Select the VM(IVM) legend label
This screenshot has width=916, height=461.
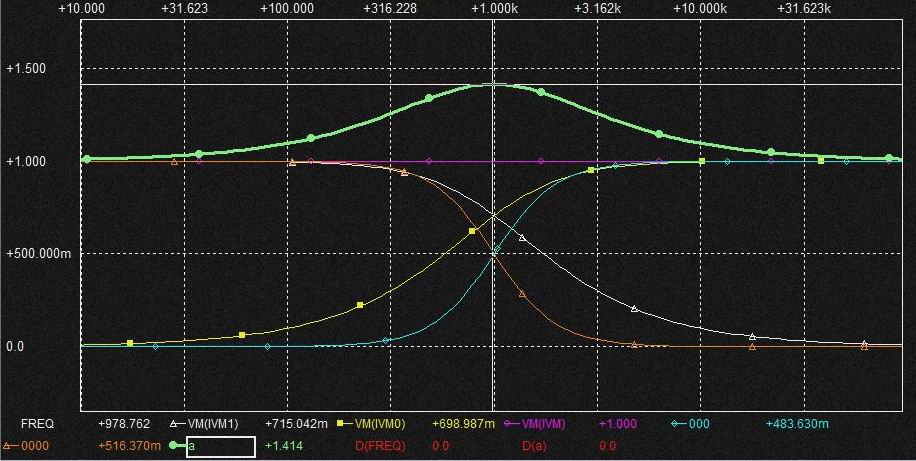(545, 424)
